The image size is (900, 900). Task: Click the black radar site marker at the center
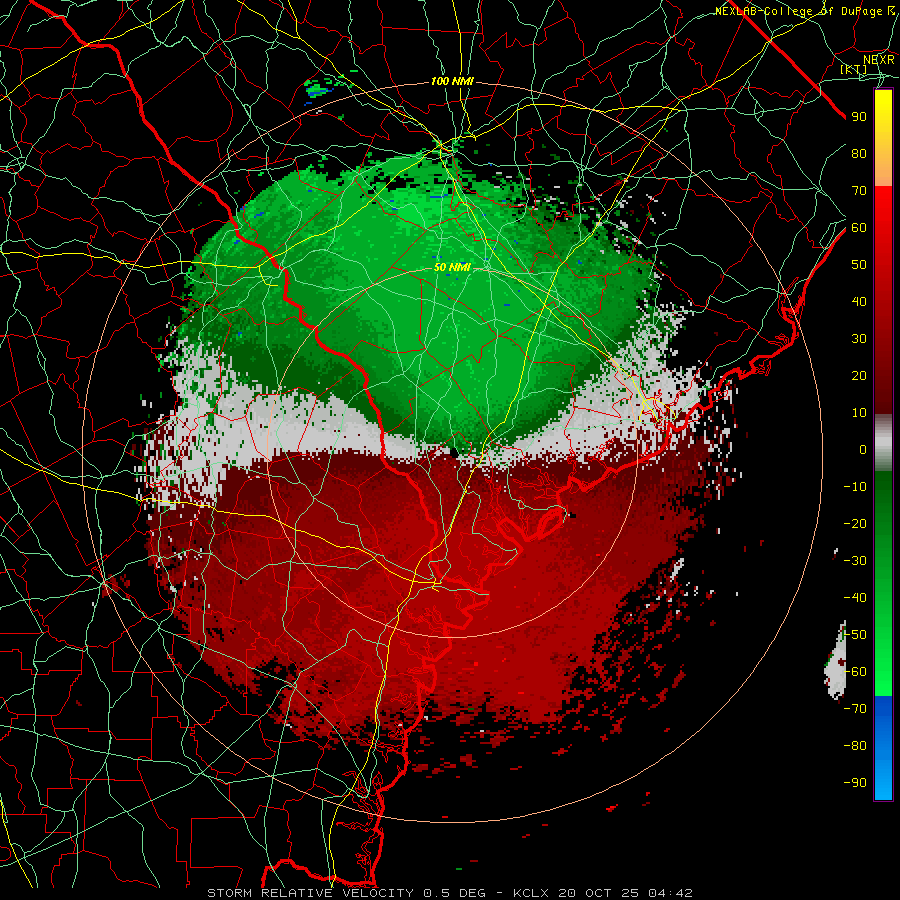(454, 453)
